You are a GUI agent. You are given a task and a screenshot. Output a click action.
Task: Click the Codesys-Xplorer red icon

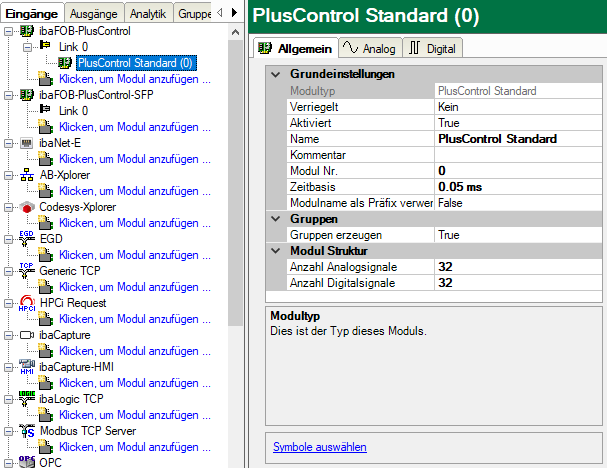coord(27,207)
